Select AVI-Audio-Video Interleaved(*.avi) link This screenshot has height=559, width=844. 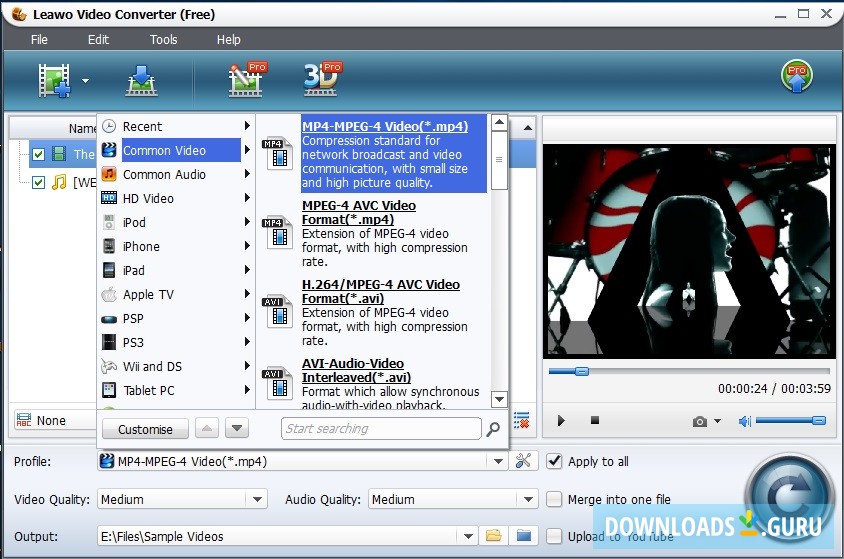[356, 370]
